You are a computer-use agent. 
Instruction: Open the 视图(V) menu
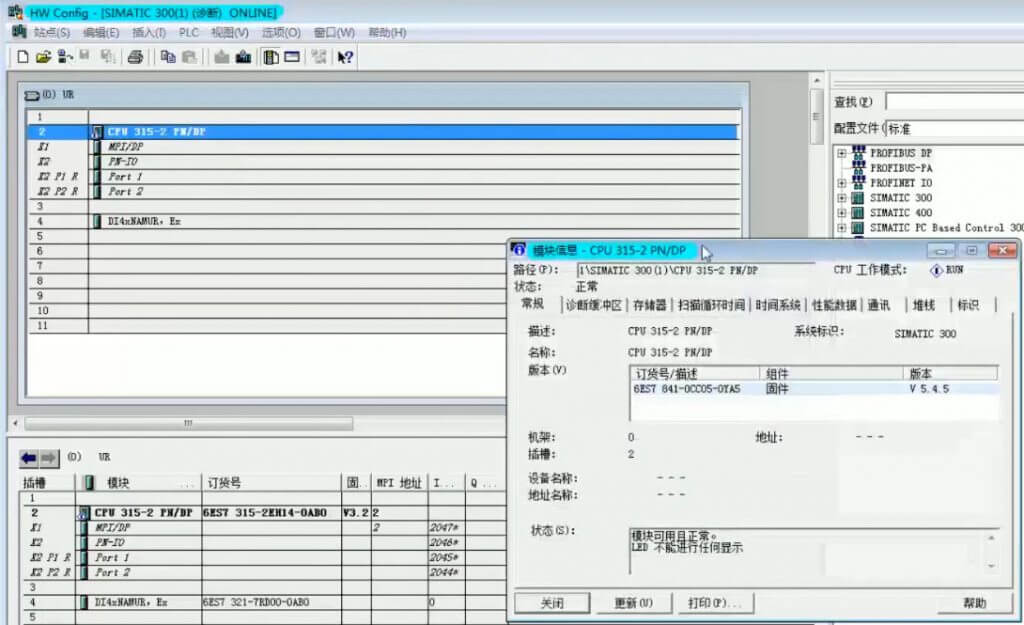(230, 32)
